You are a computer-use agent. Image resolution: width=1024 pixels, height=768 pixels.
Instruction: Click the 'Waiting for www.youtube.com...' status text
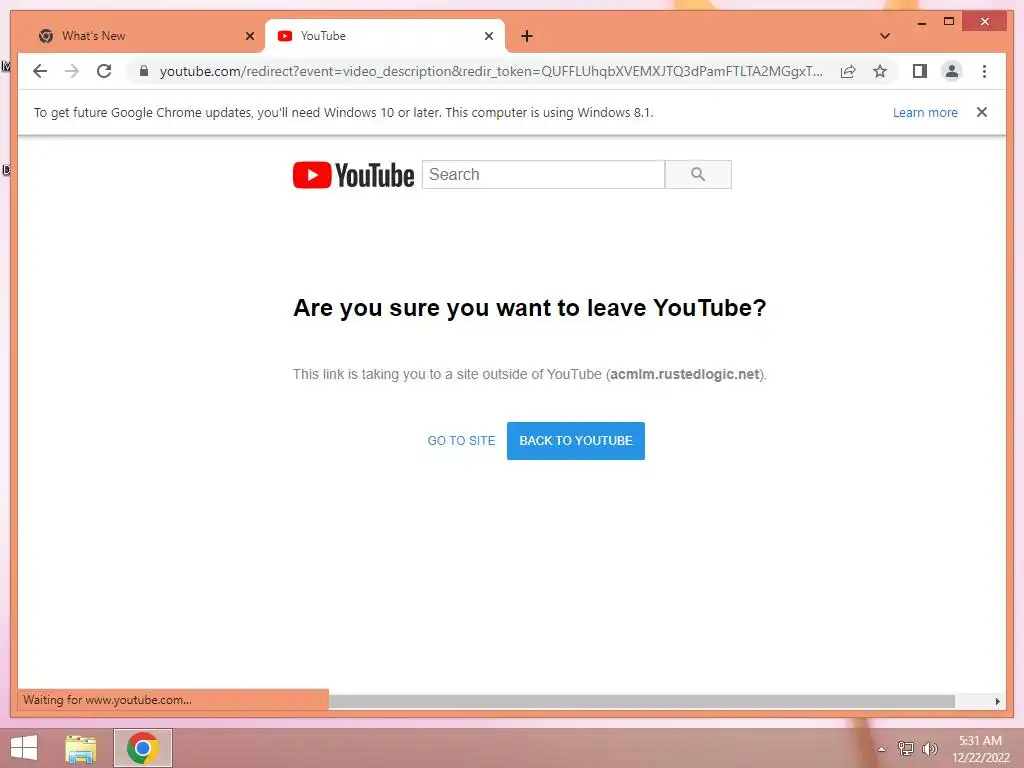(x=107, y=700)
